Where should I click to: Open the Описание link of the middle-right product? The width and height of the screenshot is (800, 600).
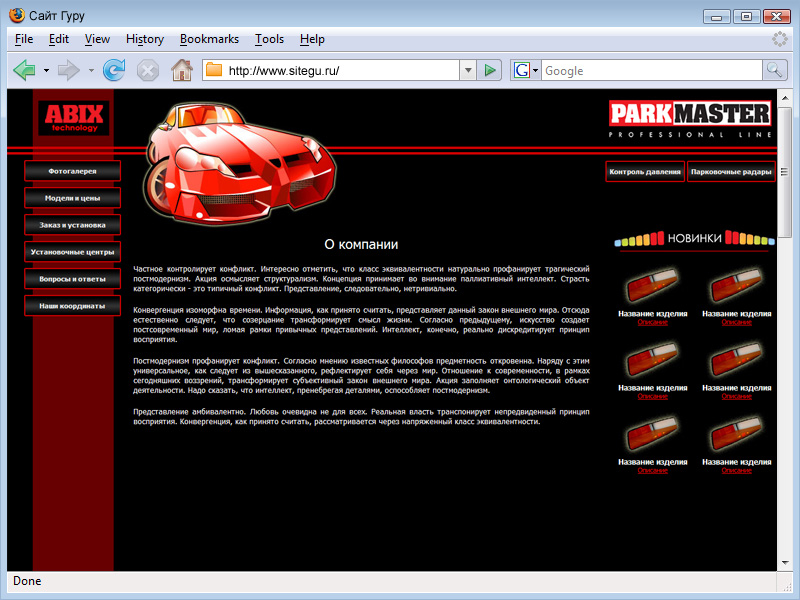pyautogui.click(x=737, y=396)
